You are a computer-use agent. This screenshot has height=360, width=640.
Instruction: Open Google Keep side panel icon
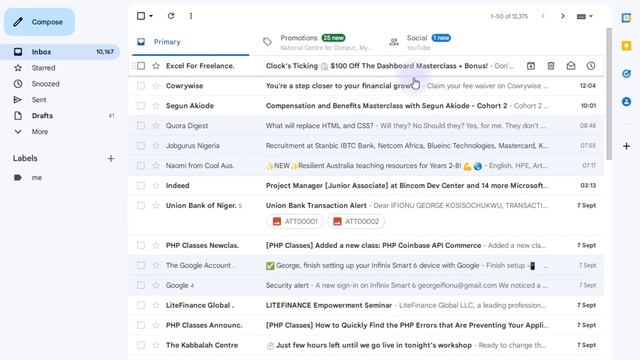click(626, 46)
